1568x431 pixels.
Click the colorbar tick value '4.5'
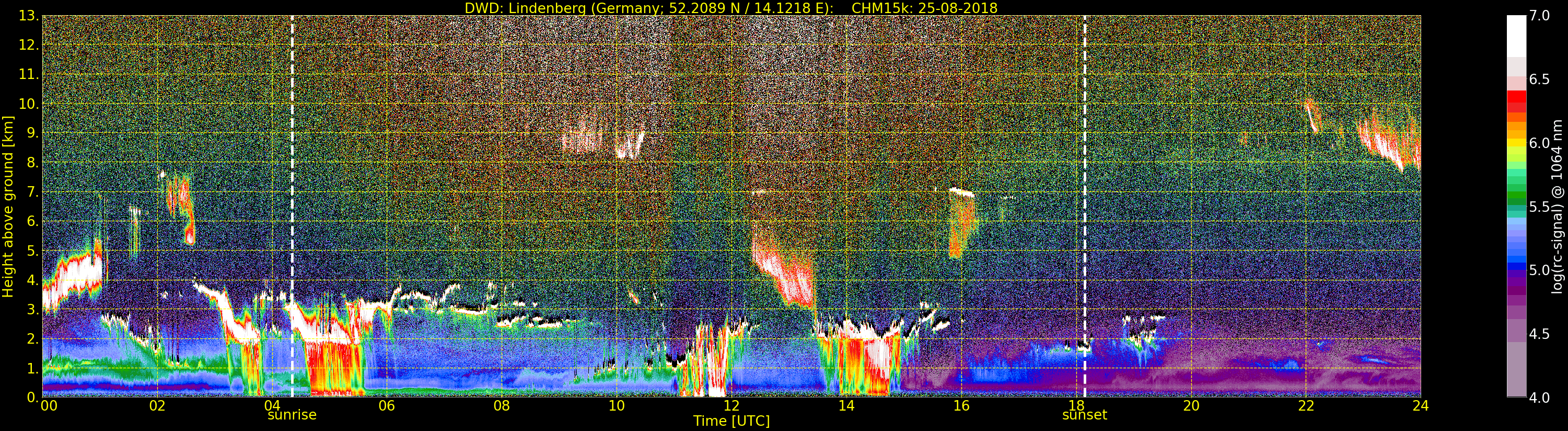point(1539,334)
